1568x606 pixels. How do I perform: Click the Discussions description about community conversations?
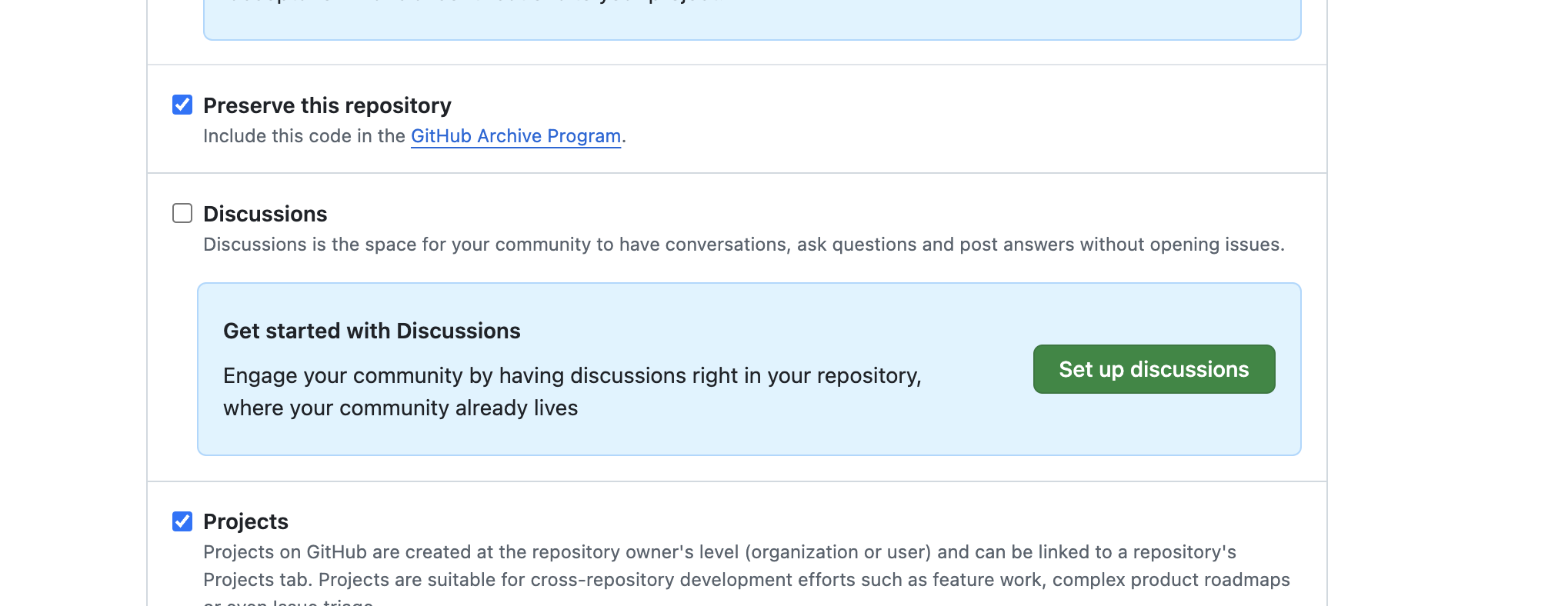click(x=743, y=245)
